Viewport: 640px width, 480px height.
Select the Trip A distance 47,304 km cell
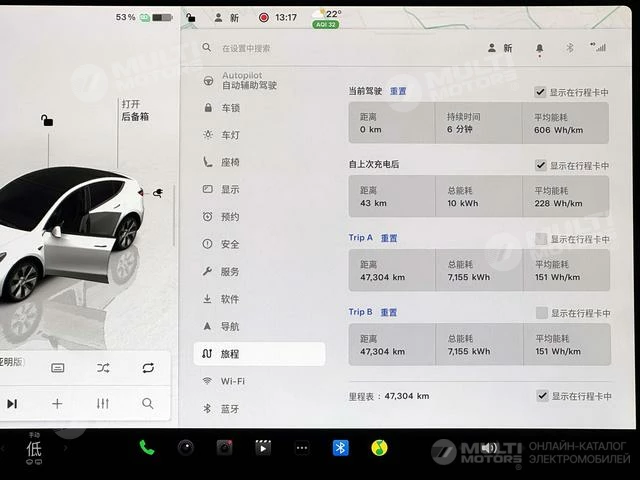coord(392,270)
